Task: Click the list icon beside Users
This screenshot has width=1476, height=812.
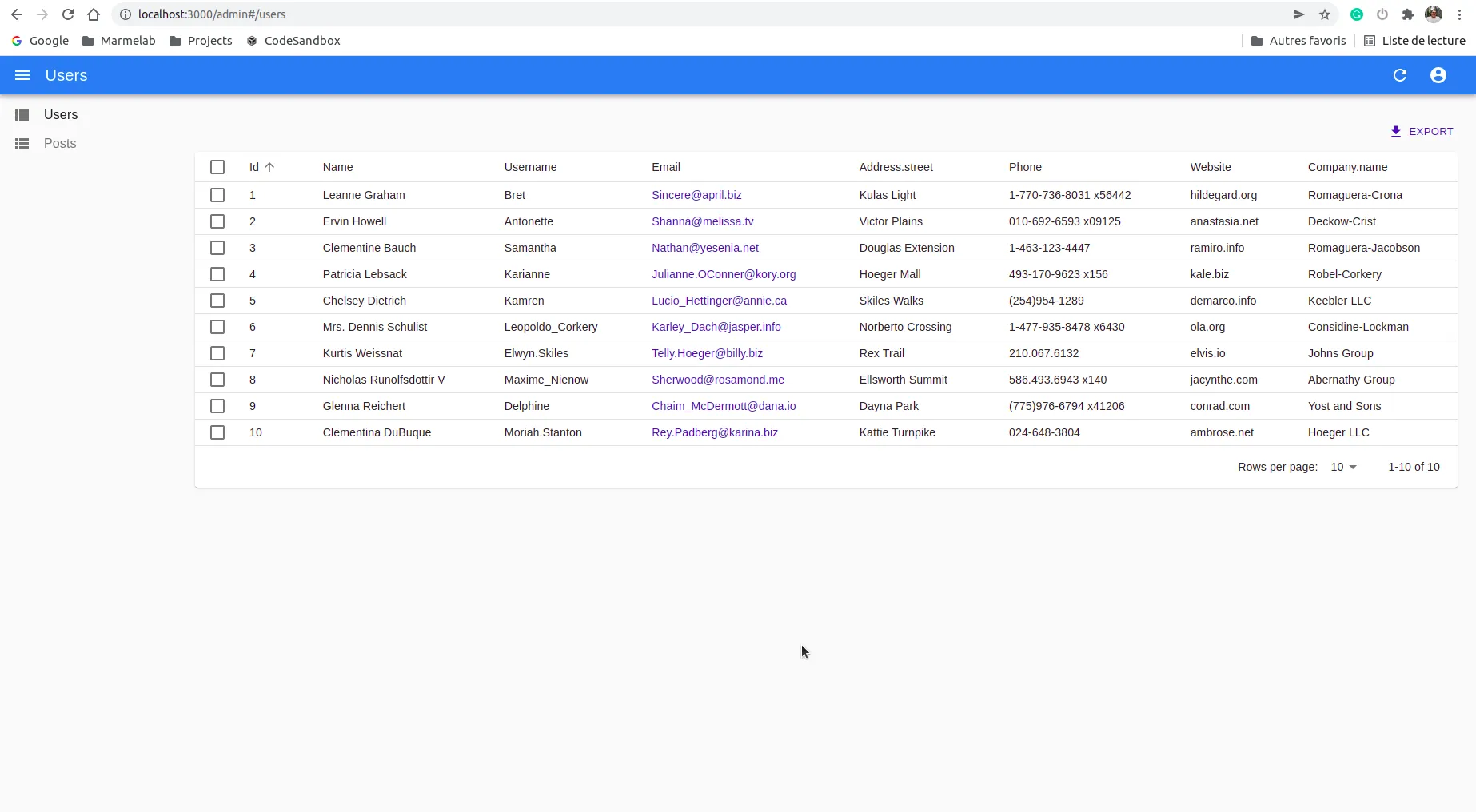Action: point(22,115)
